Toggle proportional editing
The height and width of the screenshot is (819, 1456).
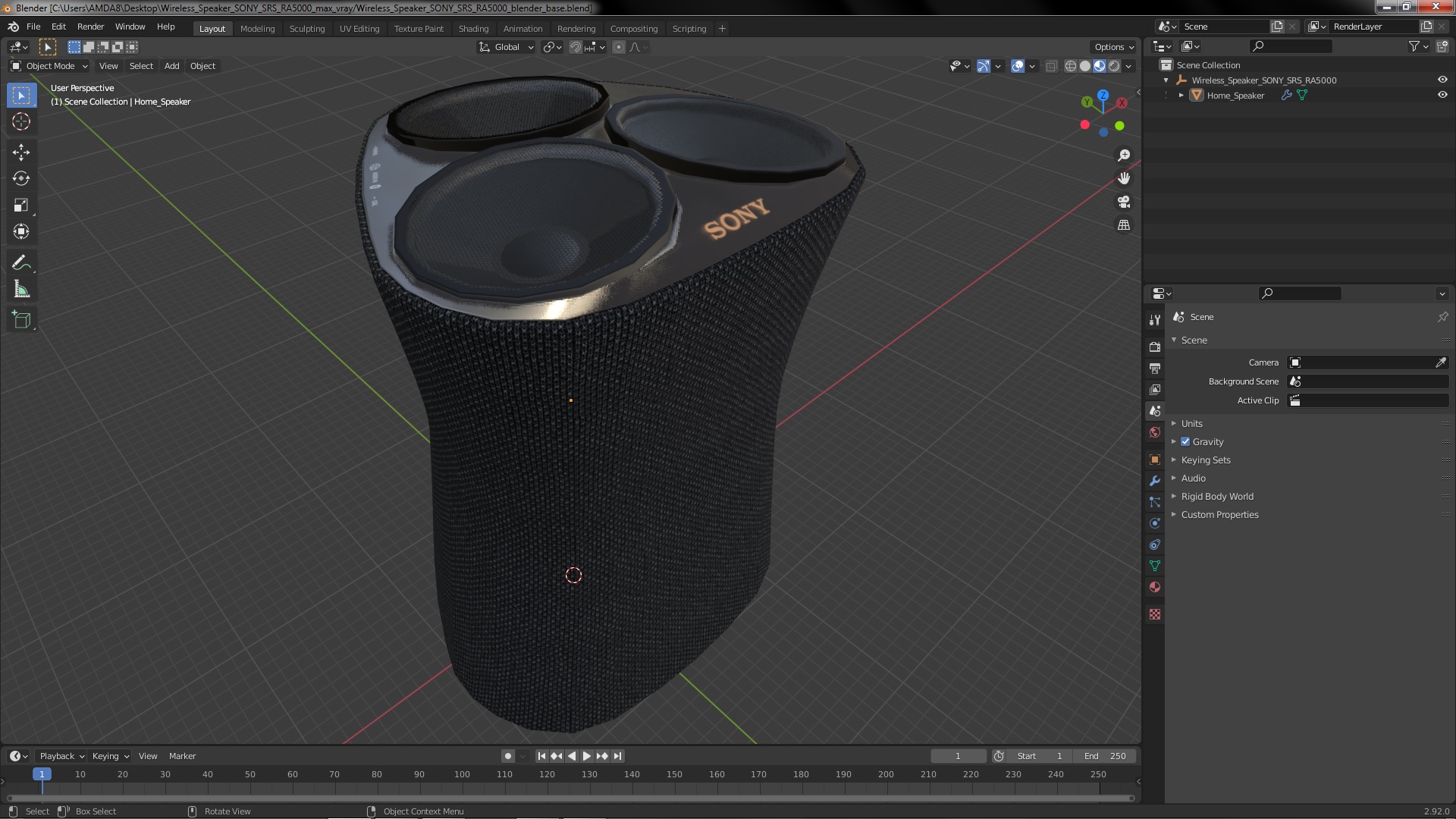click(x=619, y=47)
